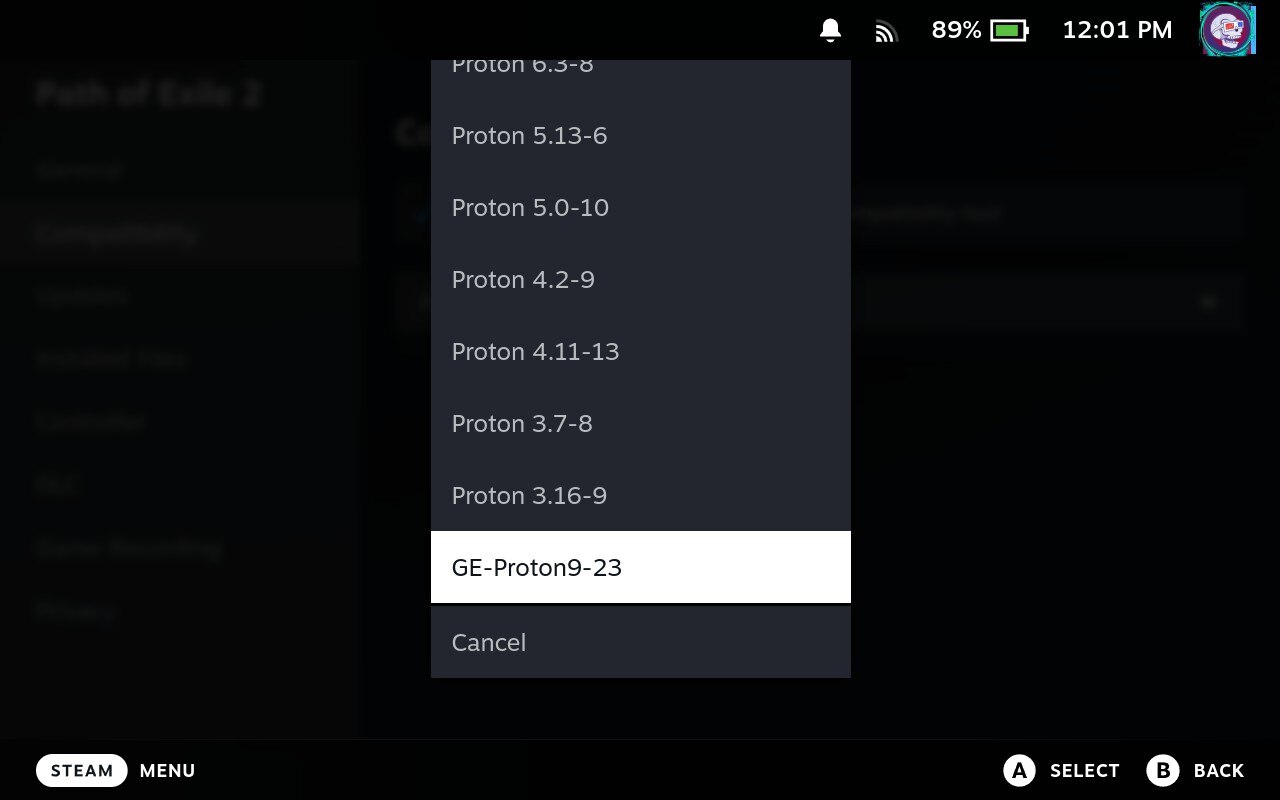Choose GE-Proton9-23 from the list
1280x800 pixels.
pyautogui.click(x=641, y=567)
